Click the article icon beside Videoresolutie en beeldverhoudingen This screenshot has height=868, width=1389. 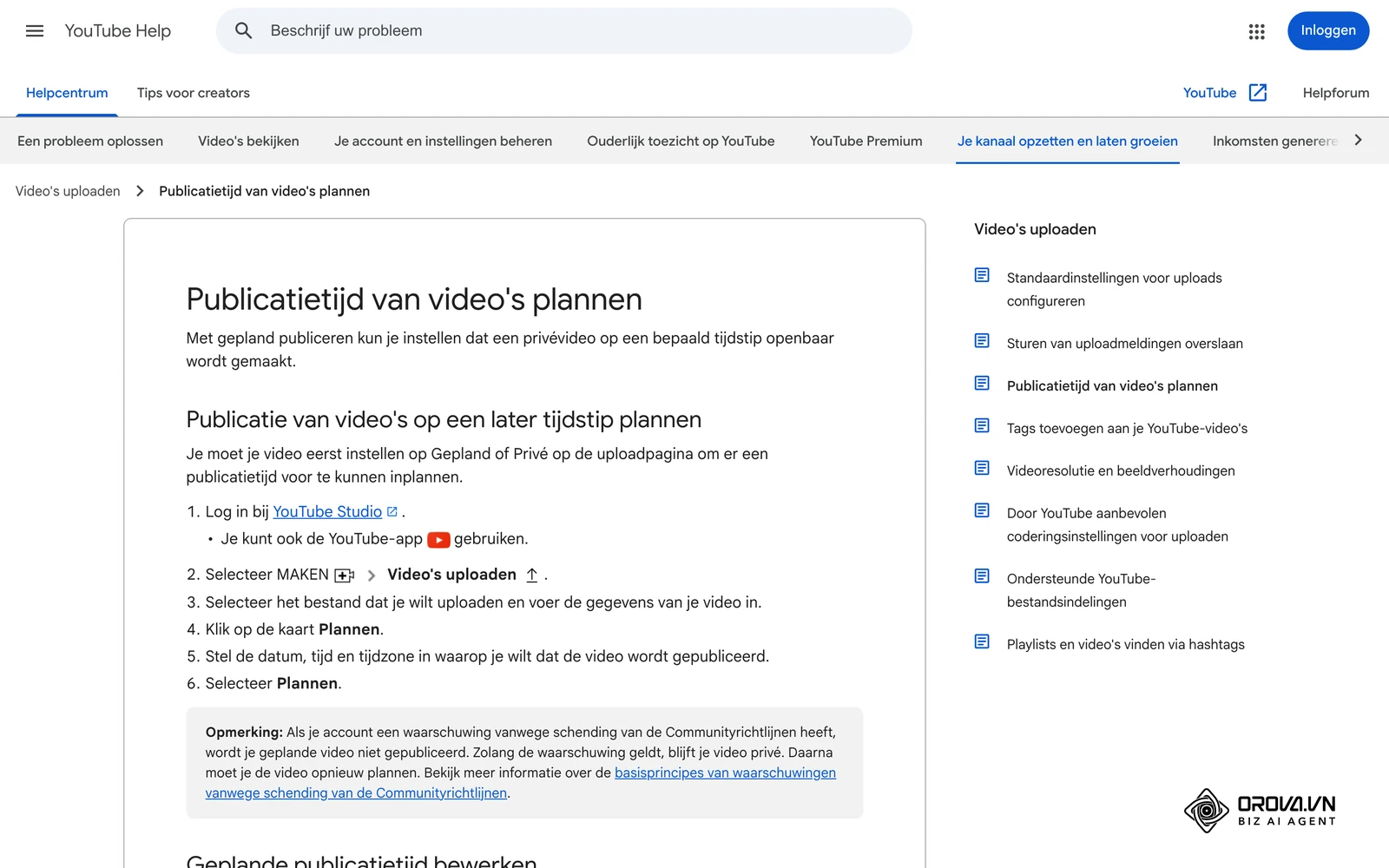[982, 468]
